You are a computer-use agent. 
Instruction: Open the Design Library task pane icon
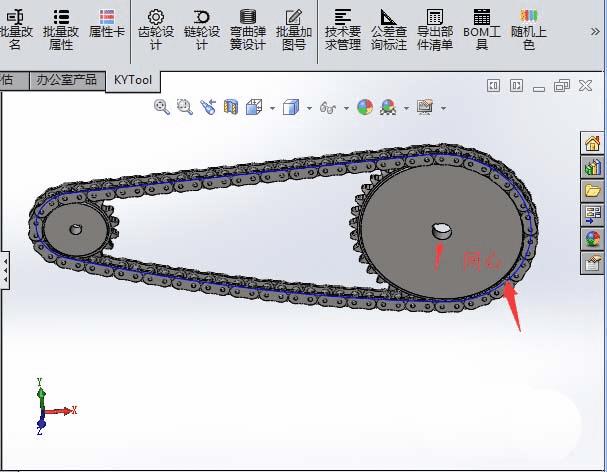pos(592,167)
